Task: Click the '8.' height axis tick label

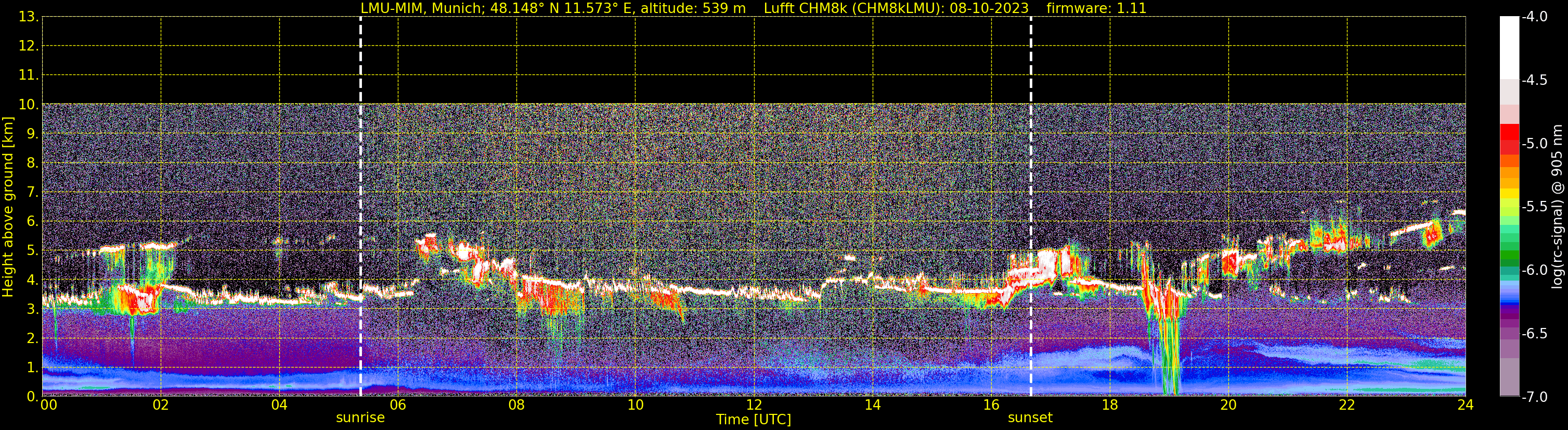Action: (x=32, y=163)
